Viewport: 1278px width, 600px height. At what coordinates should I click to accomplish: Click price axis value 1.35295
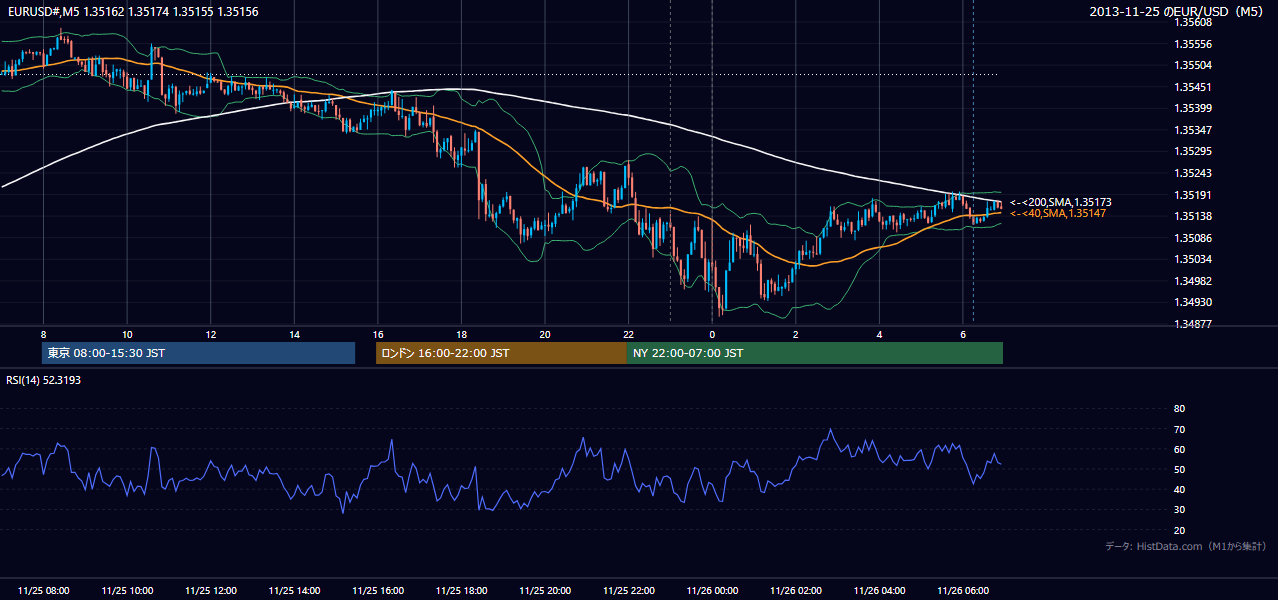(1192, 152)
